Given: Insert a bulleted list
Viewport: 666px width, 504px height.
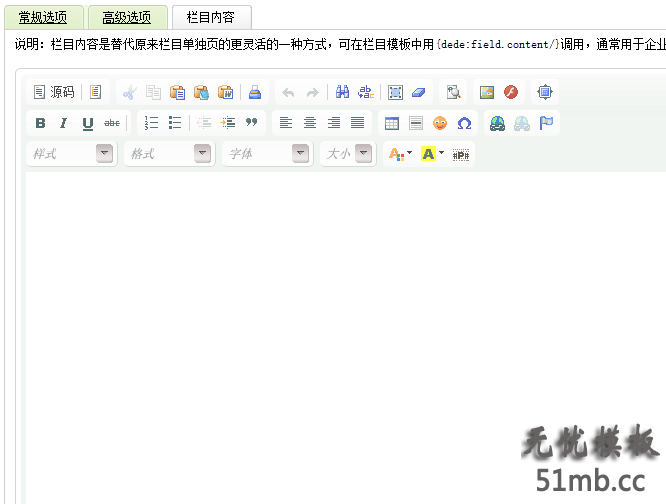Looking at the screenshot, I should point(175,123).
